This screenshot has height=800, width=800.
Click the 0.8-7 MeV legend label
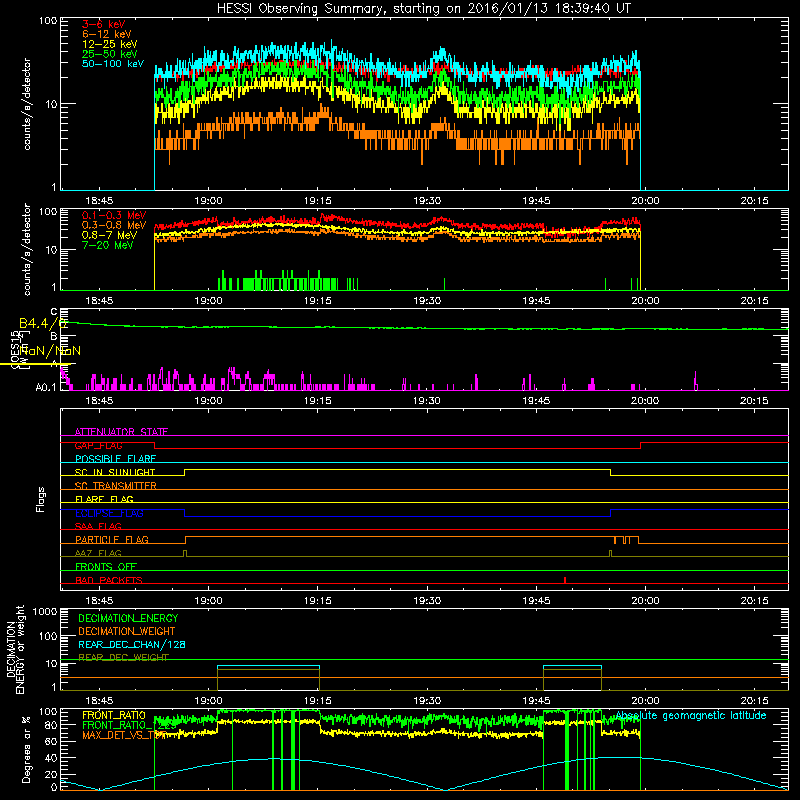pyautogui.click(x=110, y=235)
